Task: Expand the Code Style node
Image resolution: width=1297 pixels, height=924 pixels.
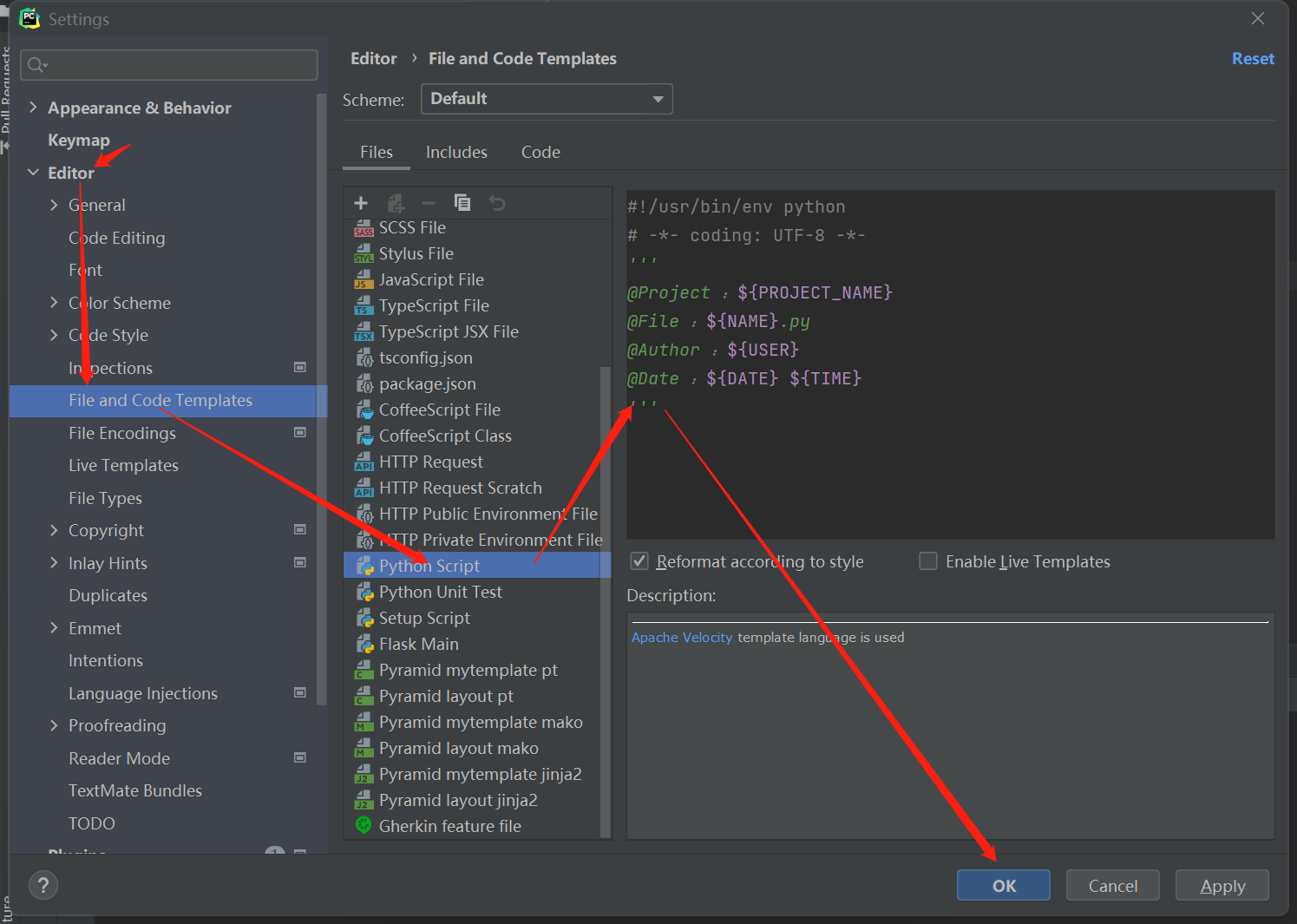Action: point(54,335)
